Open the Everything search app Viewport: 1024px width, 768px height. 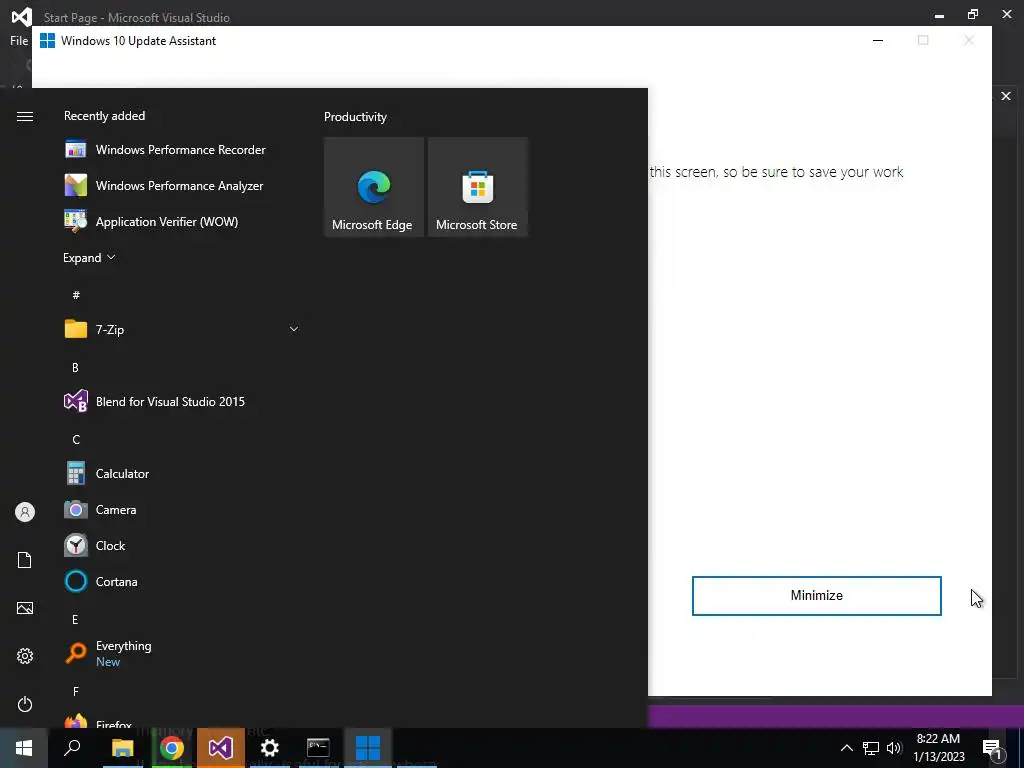pos(181,653)
